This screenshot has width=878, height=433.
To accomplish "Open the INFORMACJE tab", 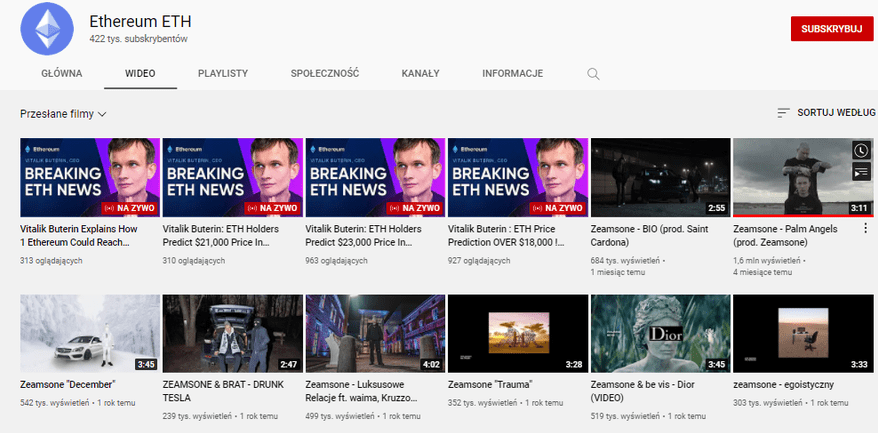I will [x=512, y=73].
